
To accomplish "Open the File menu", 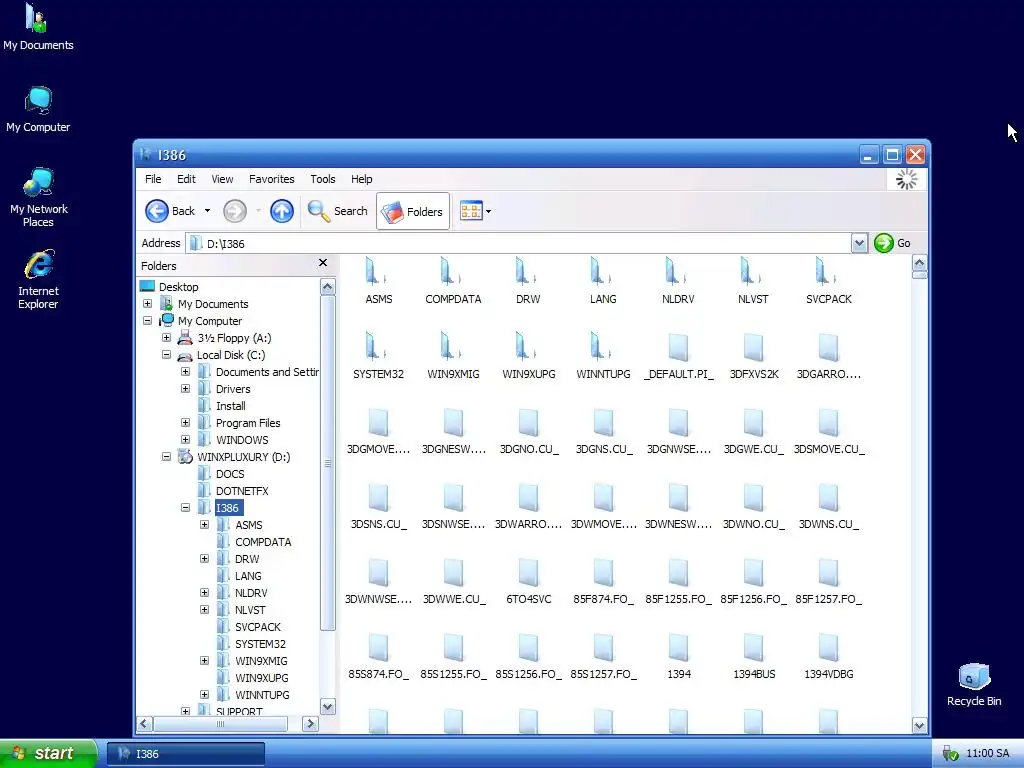I will (153, 179).
